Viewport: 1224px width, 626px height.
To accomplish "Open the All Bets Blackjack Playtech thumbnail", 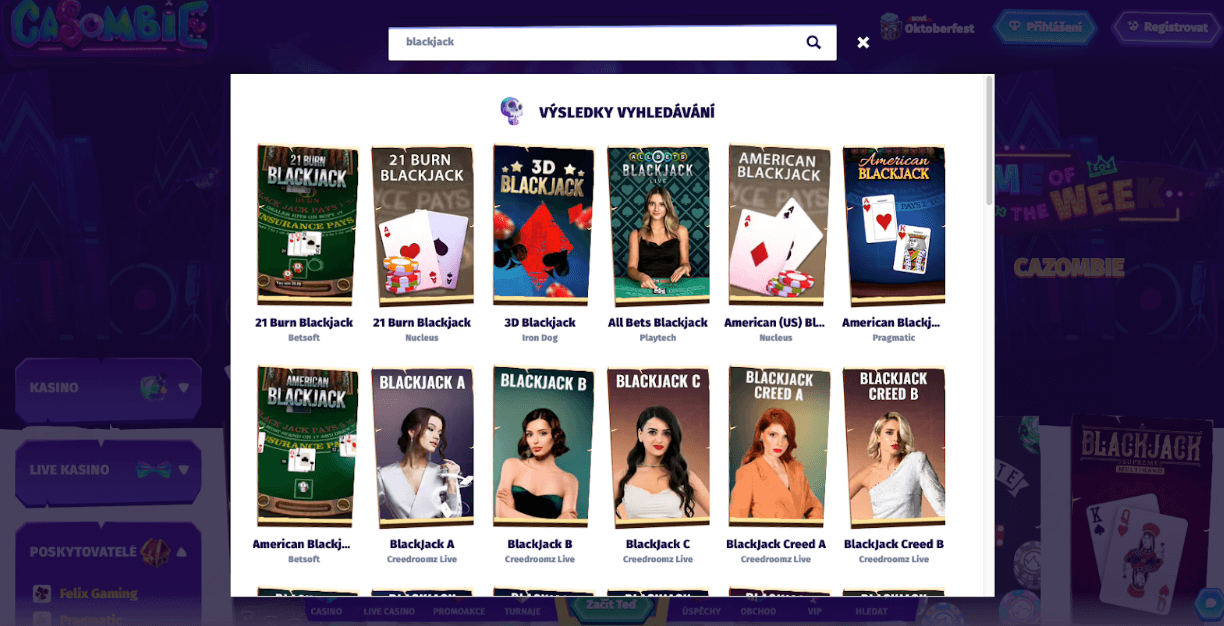I will [658, 226].
